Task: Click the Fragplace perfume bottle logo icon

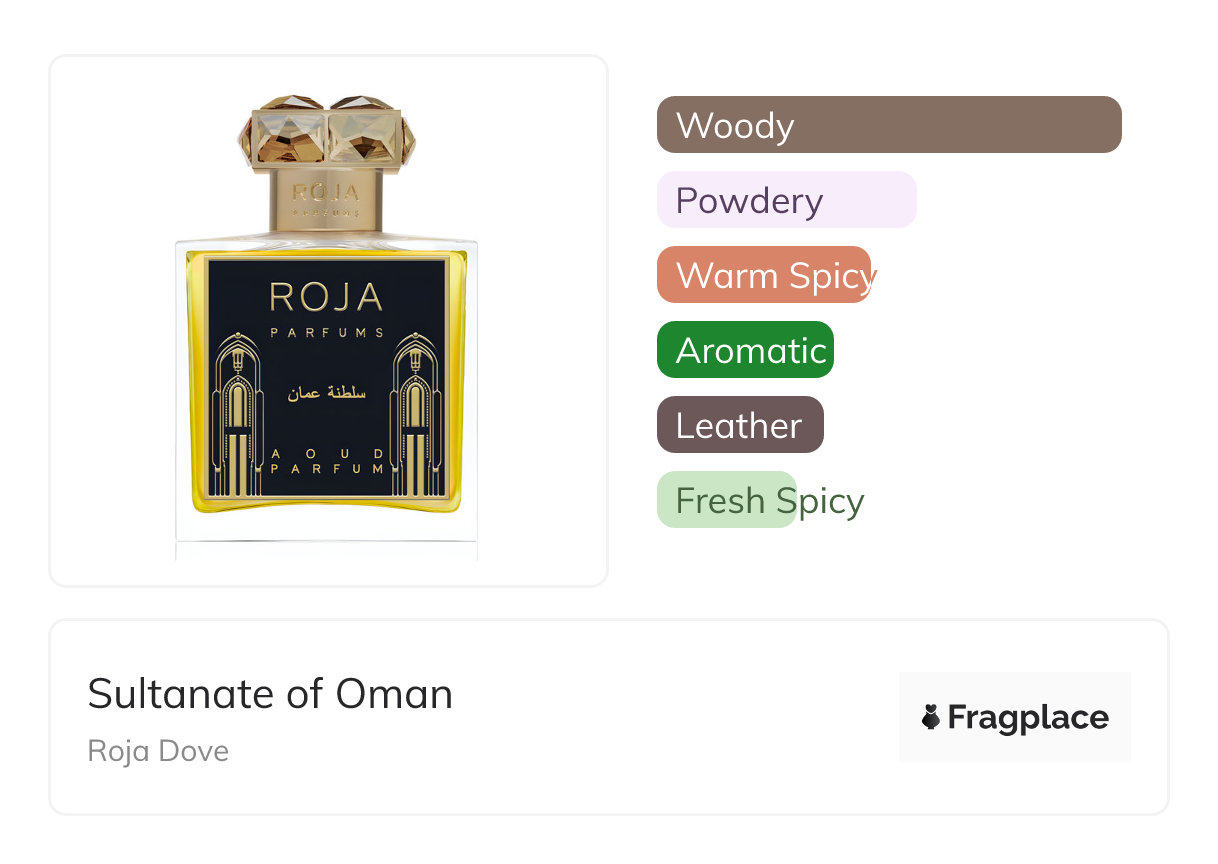Action: pyautogui.click(x=931, y=717)
